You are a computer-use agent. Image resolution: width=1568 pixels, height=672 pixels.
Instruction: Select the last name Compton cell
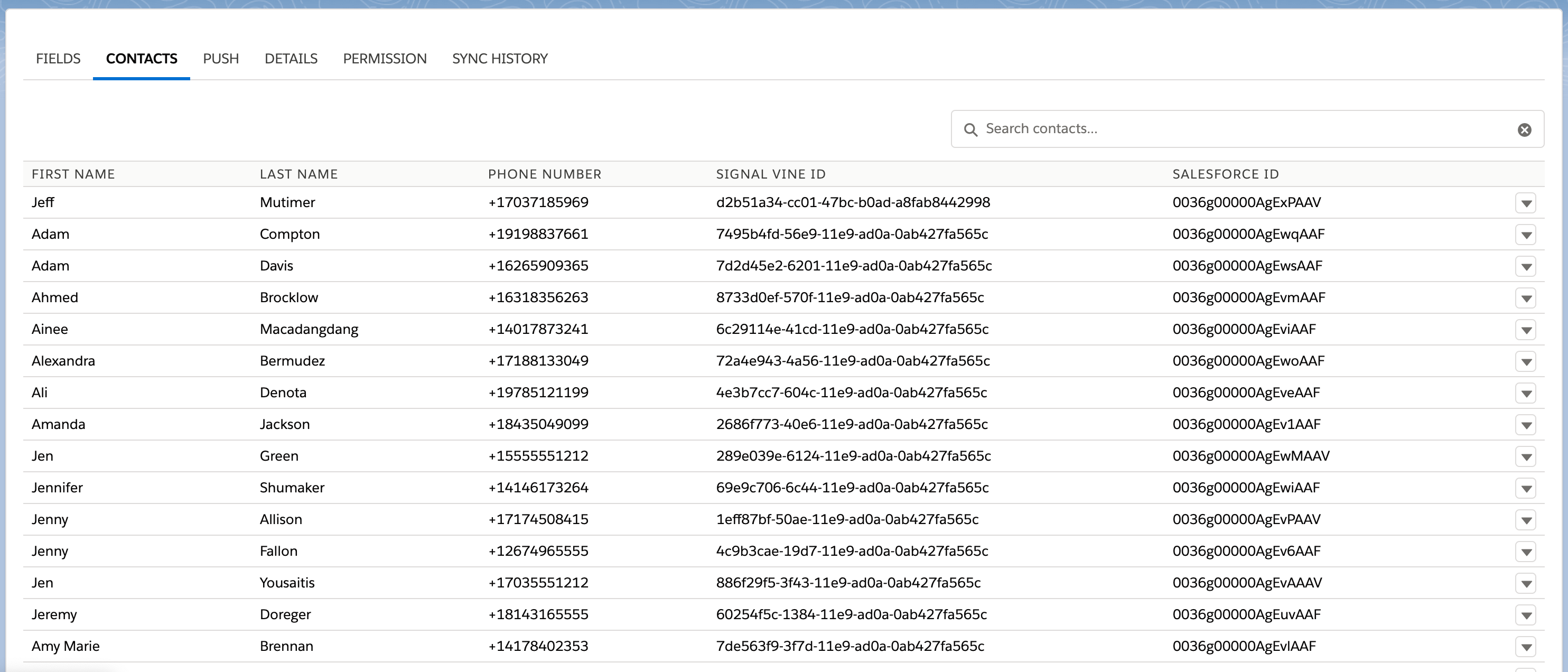(x=290, y=234)
